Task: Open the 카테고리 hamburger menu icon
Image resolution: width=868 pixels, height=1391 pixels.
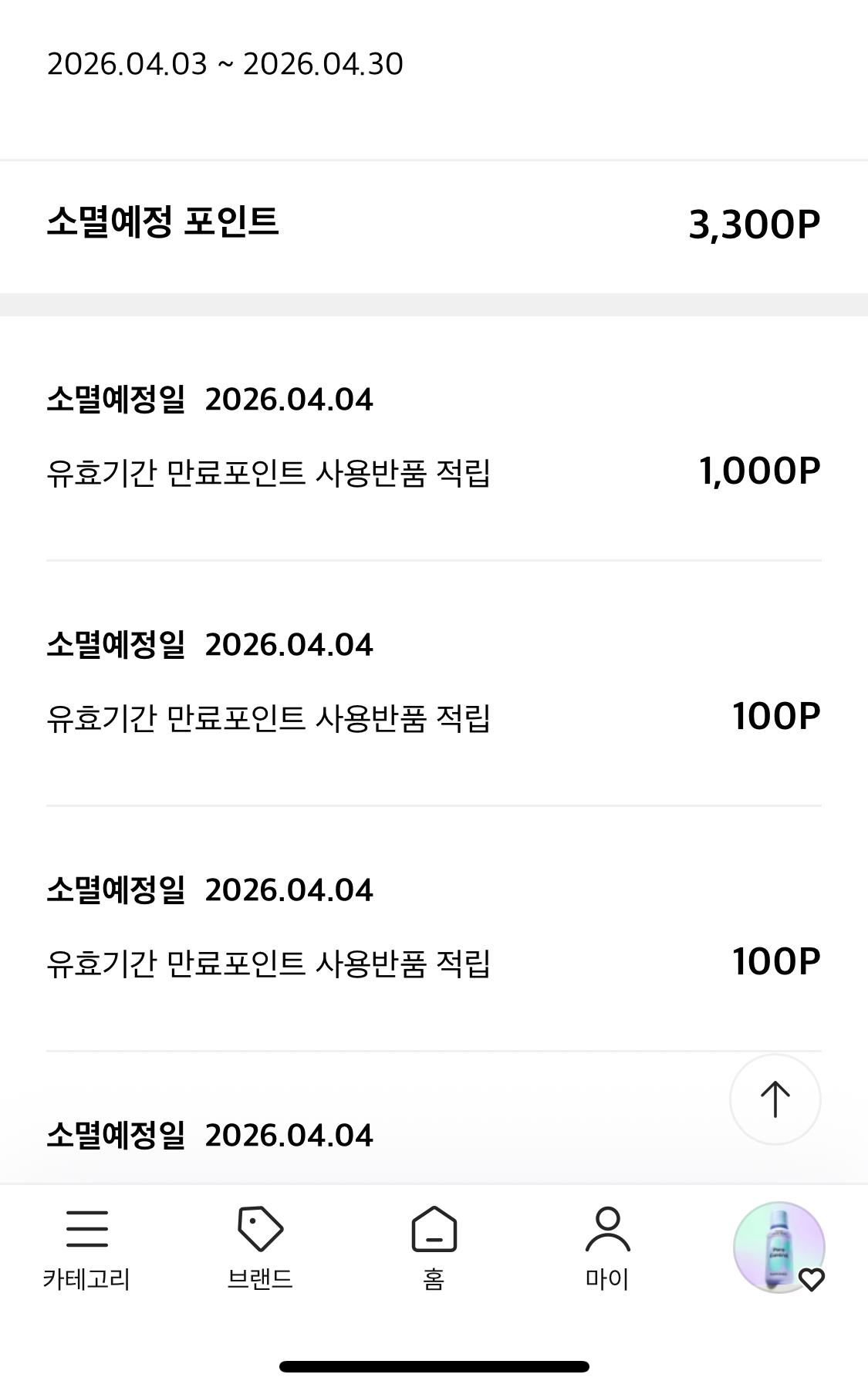Action: click(86, 1228)
